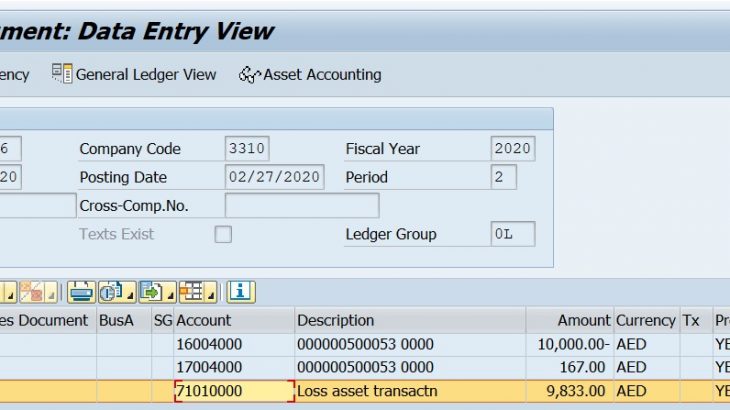
Task: Select the Description column header
Action: tap(410, 320)
